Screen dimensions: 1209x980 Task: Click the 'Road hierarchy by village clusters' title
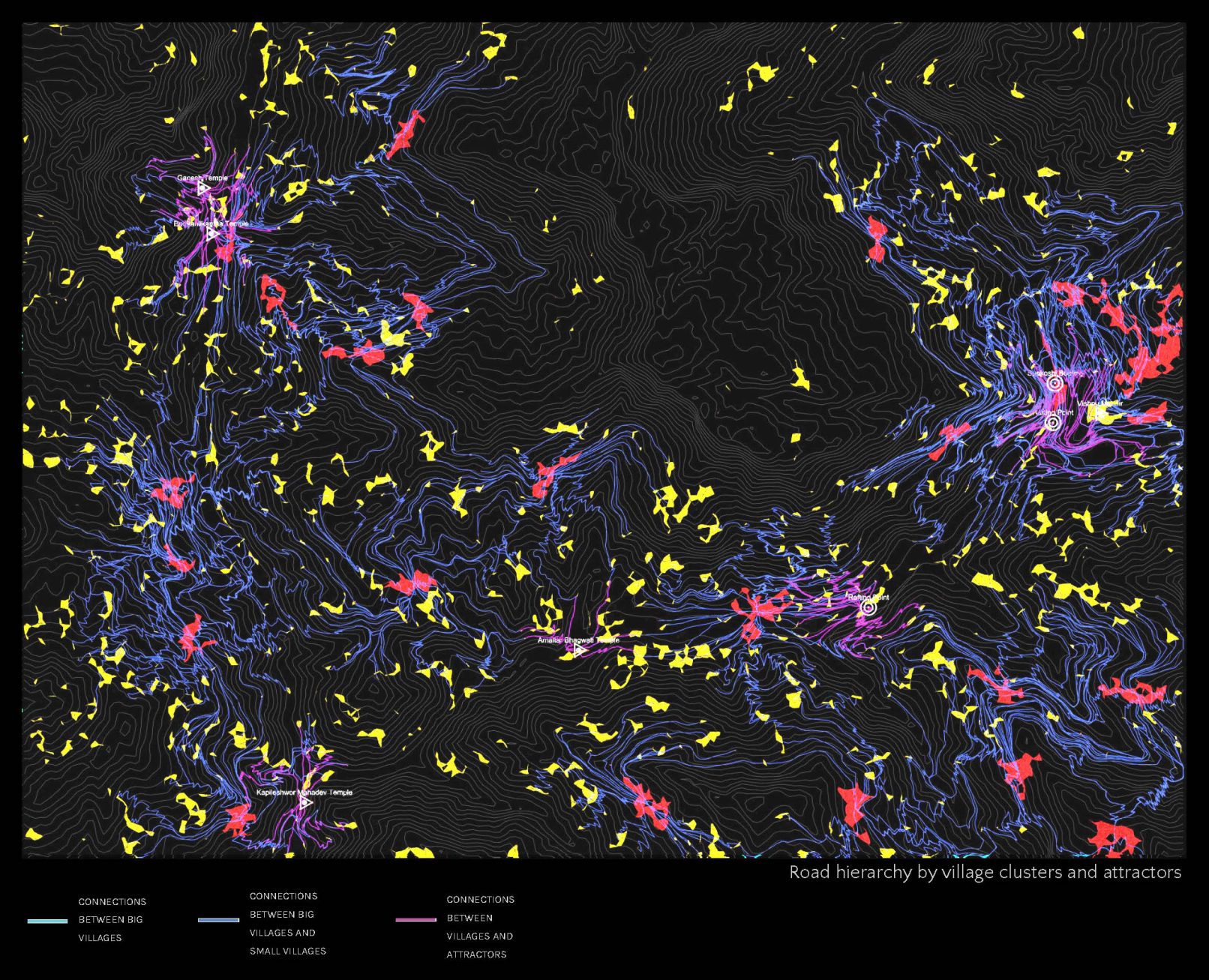coord(984,872)
